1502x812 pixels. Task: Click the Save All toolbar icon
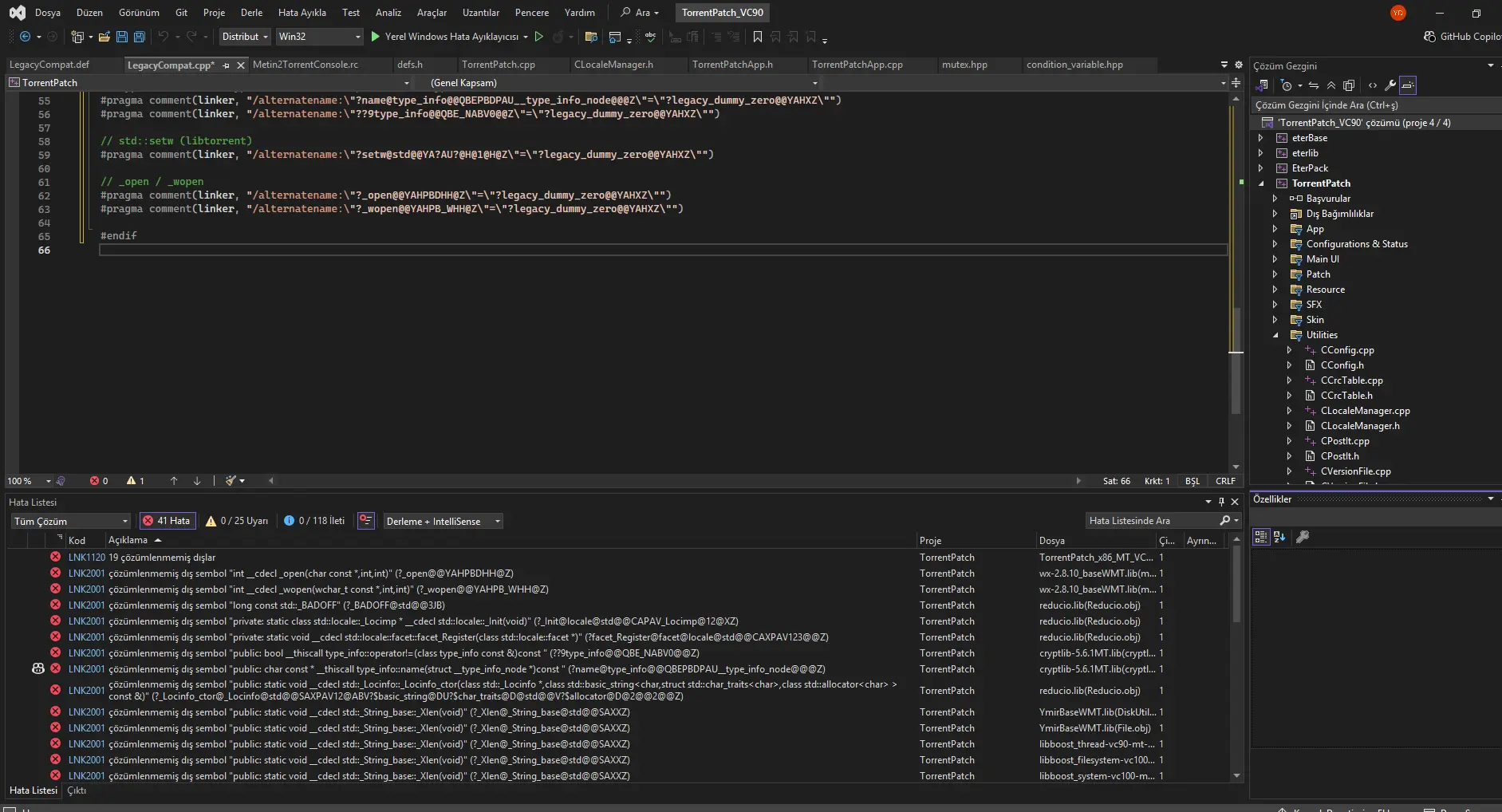pyautogui.click(x=140, y=37)
